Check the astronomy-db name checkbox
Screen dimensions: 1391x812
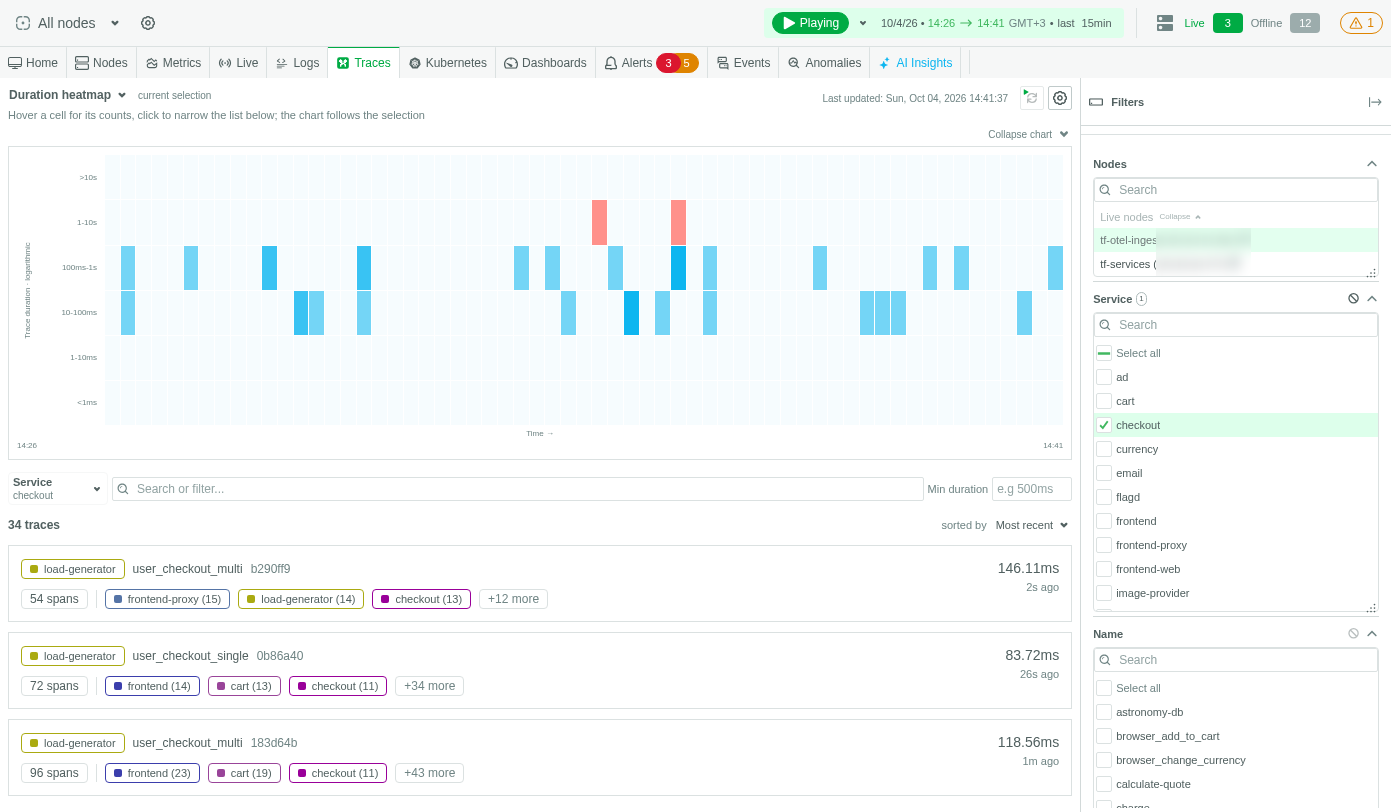point(1104,712)
